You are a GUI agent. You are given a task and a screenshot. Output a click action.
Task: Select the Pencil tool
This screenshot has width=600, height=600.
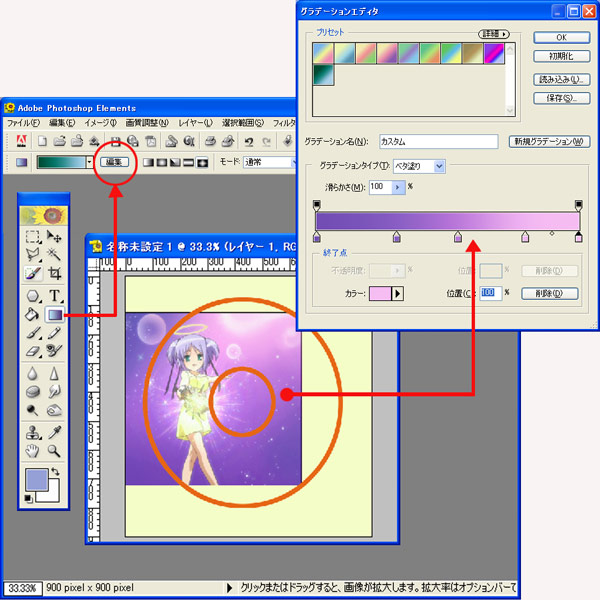tap(54, 333)
